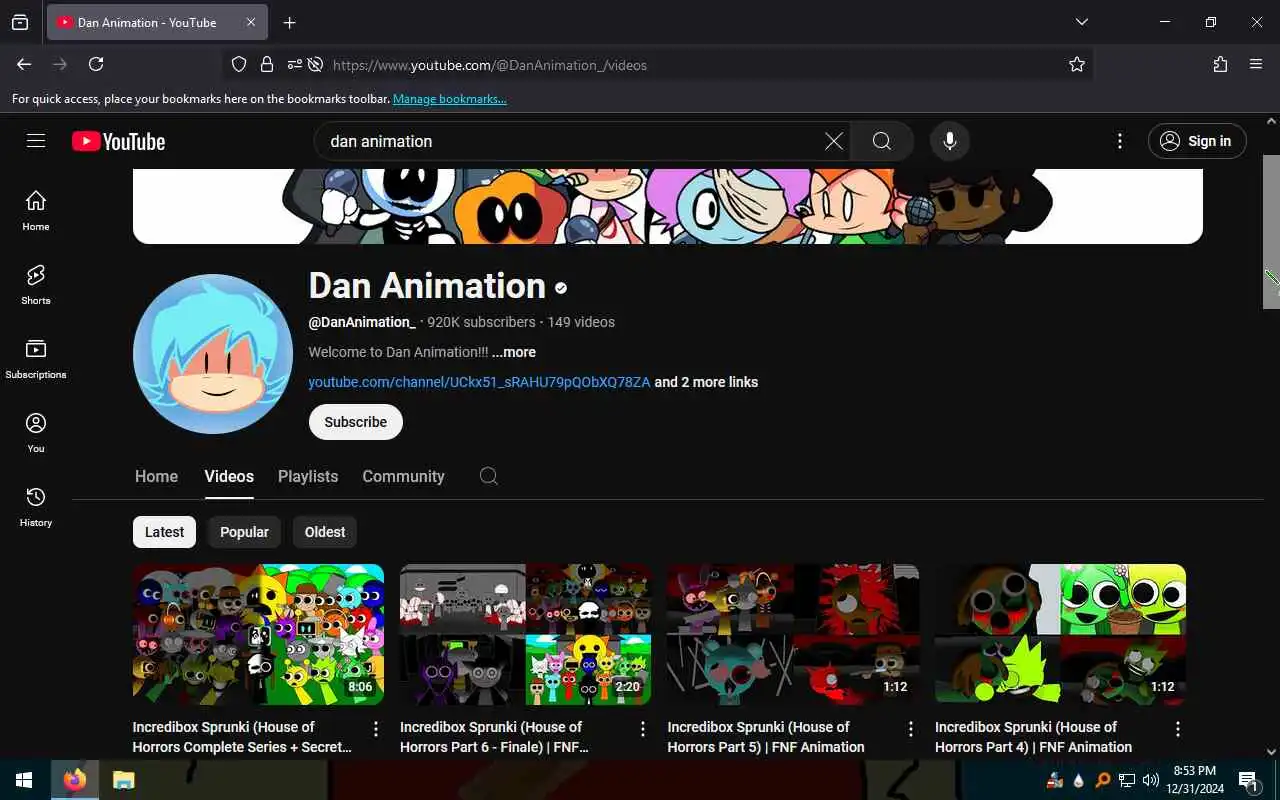Open Firefox extensions puzzle icon
Screen dimensions: 1280x800
tap(1220, 64)
